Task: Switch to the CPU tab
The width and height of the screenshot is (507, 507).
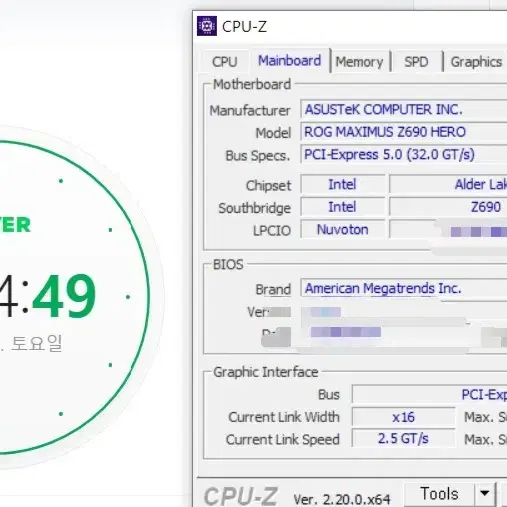Action: [x=225, y=62]
